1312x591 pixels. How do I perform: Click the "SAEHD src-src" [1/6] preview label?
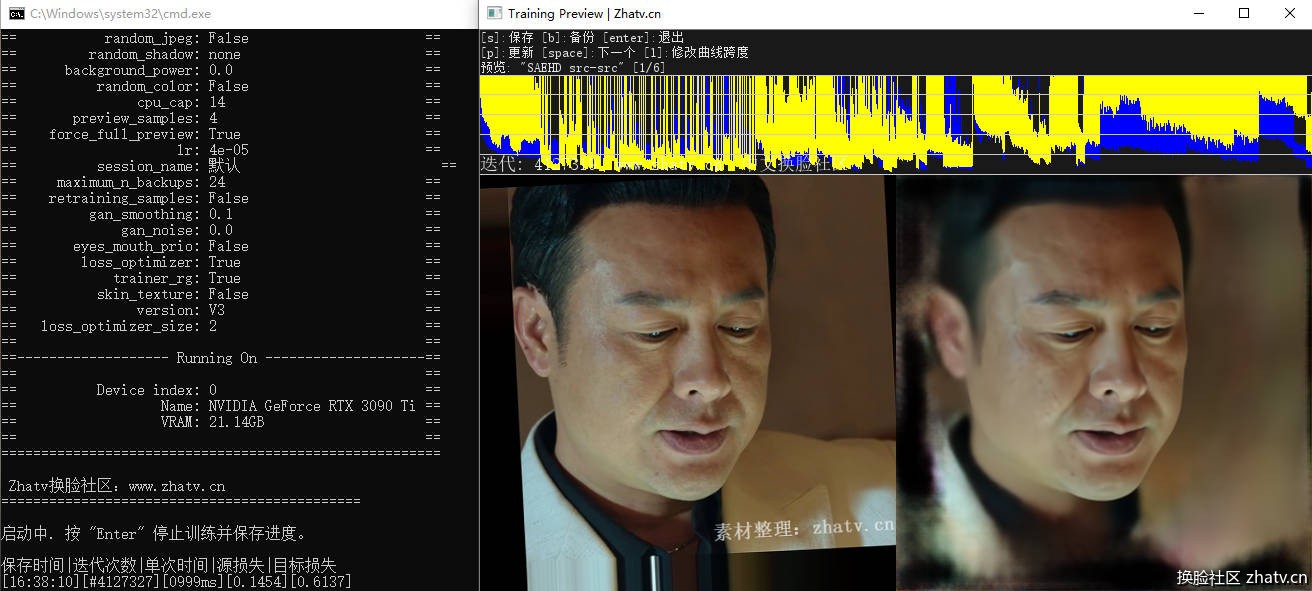pos(573,68)
